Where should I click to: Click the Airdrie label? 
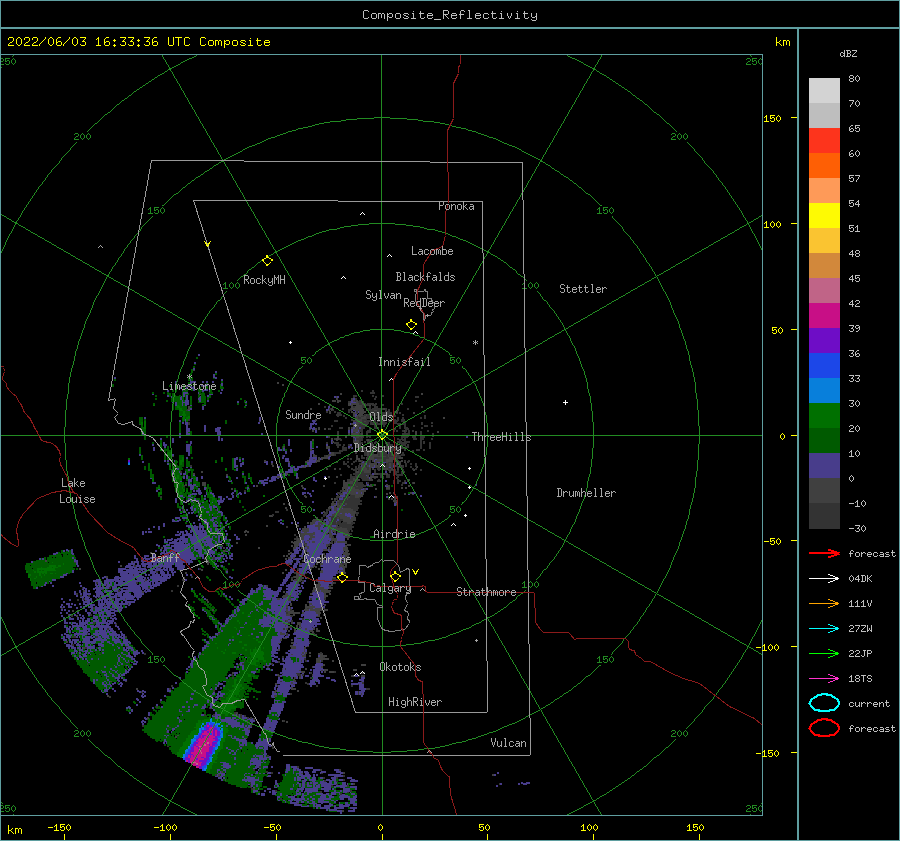[394, 534]
